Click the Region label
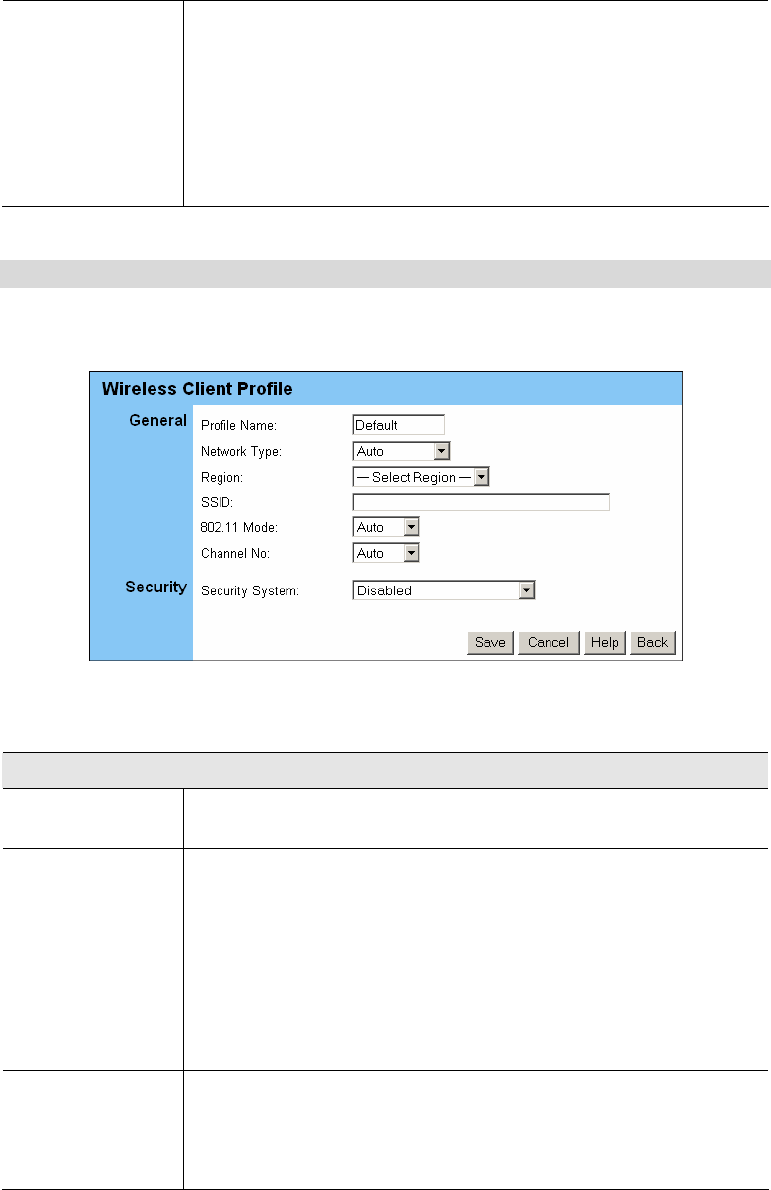 point(222,478)
